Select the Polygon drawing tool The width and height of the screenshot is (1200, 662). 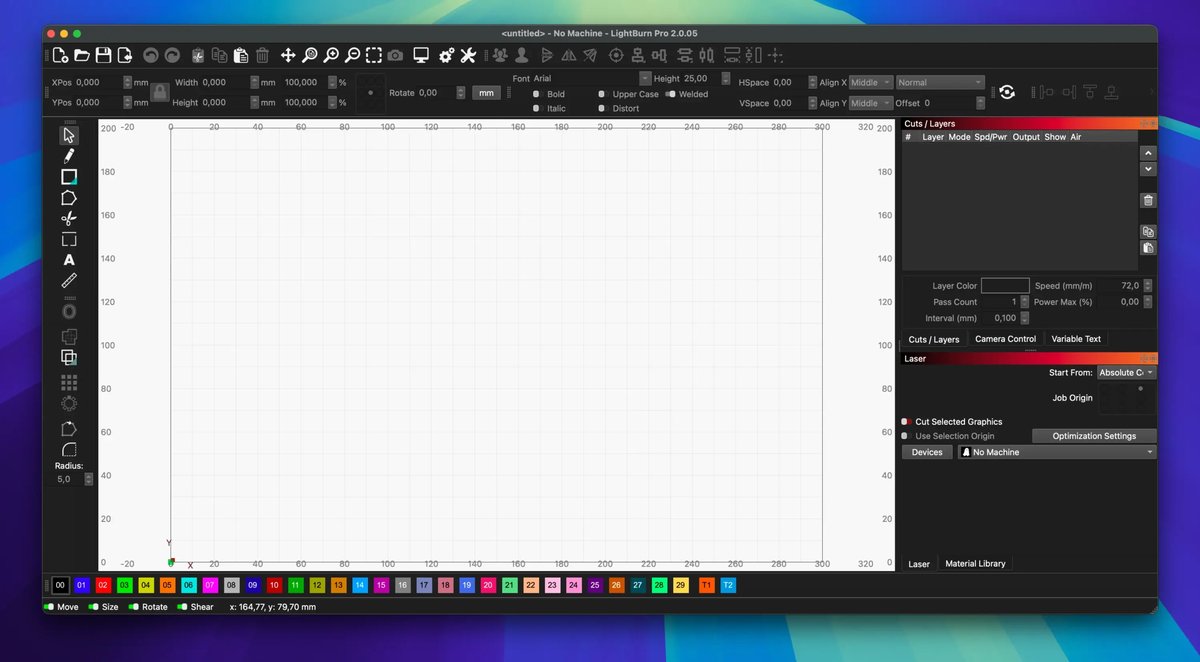pos(69,197)
